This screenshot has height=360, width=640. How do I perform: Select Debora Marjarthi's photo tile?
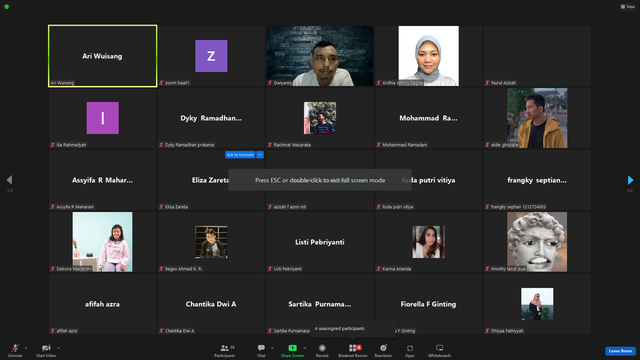(x=102, y=242)
